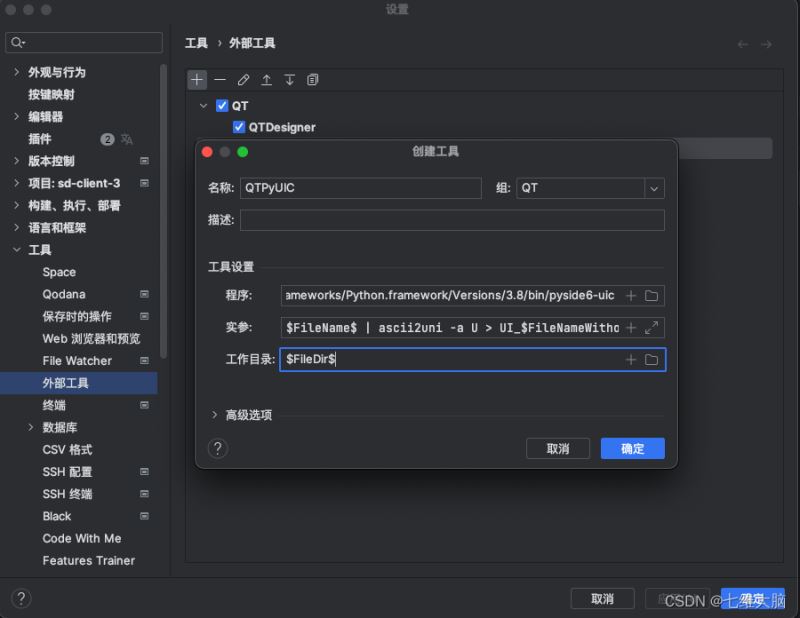The width and height of the screenshot is (800, 618).
Task: Open help in Settings window
Action: [21, 598]
